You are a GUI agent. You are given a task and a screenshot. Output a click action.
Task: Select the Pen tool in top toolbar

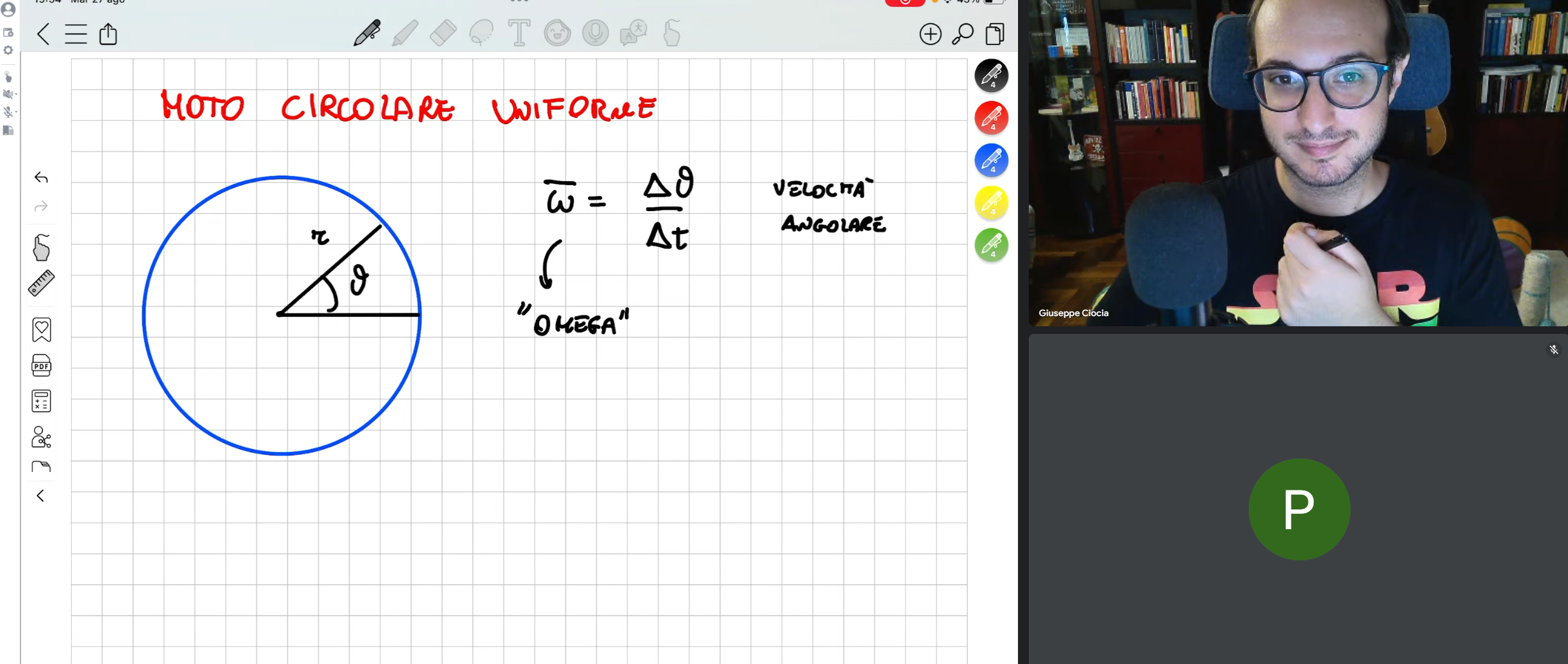(x=367, y=33)
